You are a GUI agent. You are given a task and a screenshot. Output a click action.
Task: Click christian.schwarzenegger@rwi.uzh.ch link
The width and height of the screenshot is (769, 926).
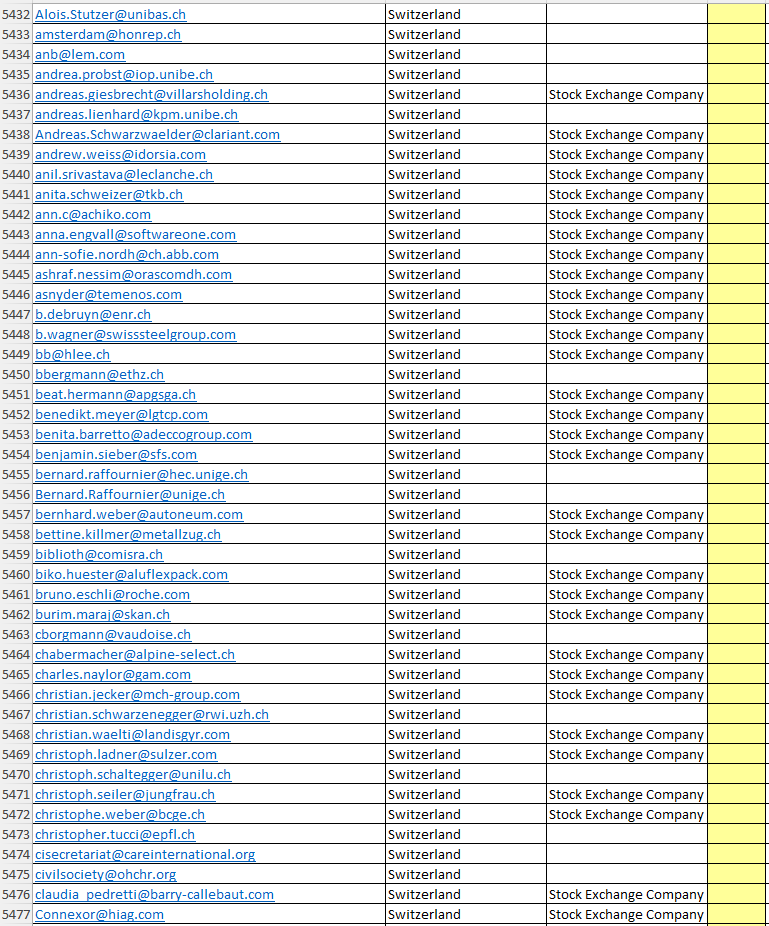(x=152, y=715)
